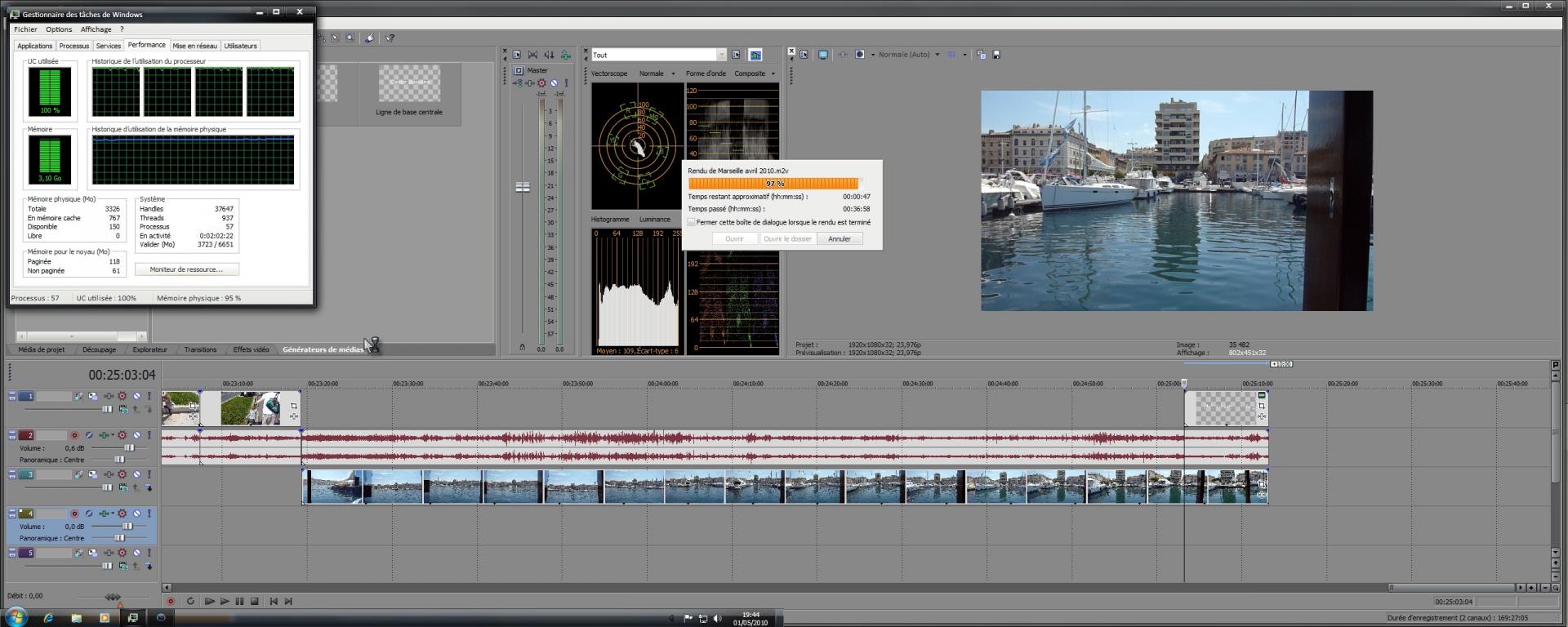This screenshot has width=1568, height=627.
Task: Open track 4 automation mode dropdown arrow
Action: coord(113,514)
